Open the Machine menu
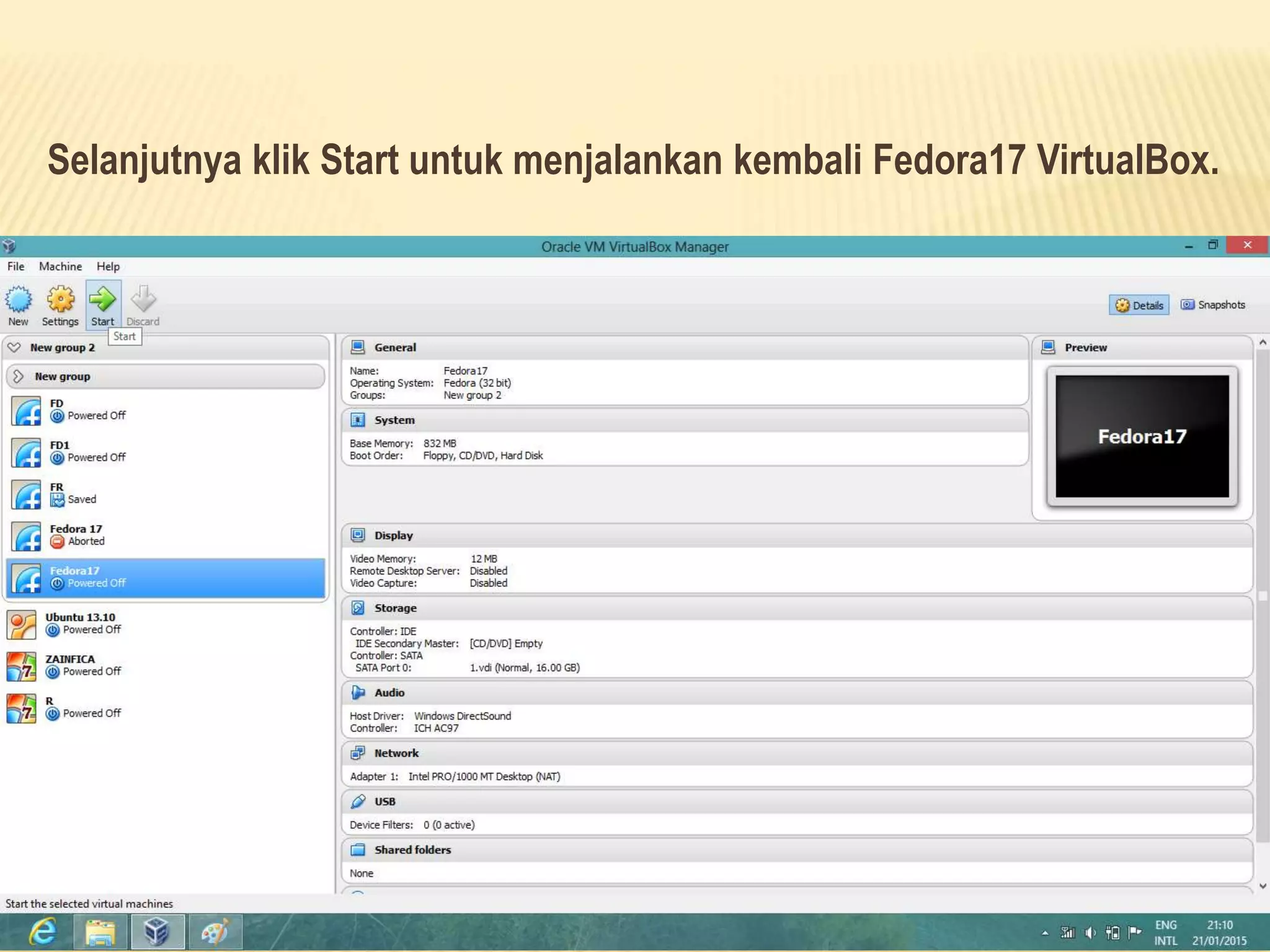 tap(60, 267)
